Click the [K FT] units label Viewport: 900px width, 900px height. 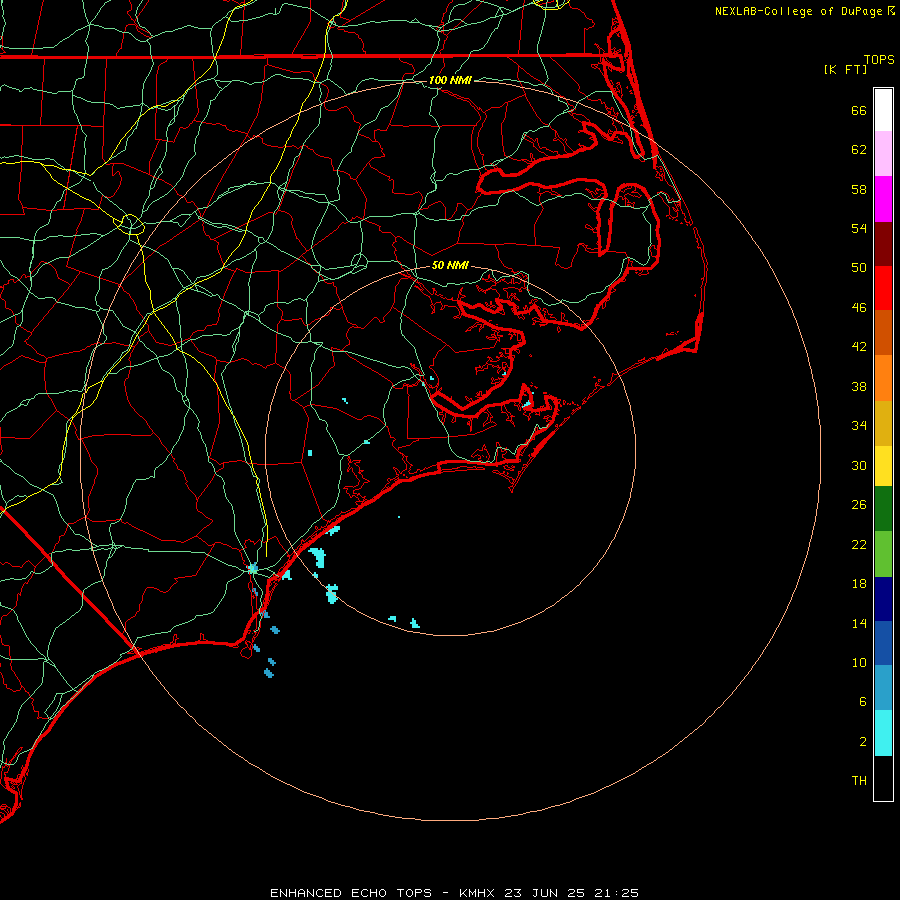pyautogui.click(x=845, y=69)
